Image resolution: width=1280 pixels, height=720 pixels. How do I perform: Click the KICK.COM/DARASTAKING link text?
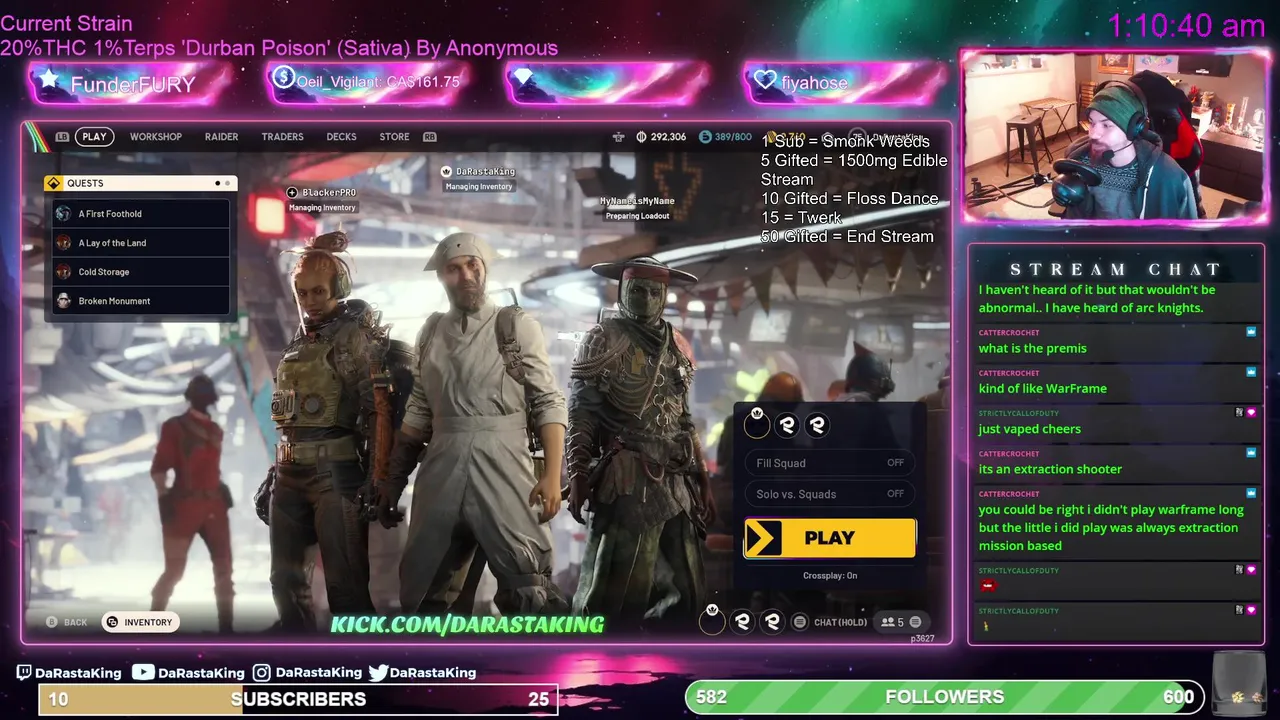(x=467, y=624)
